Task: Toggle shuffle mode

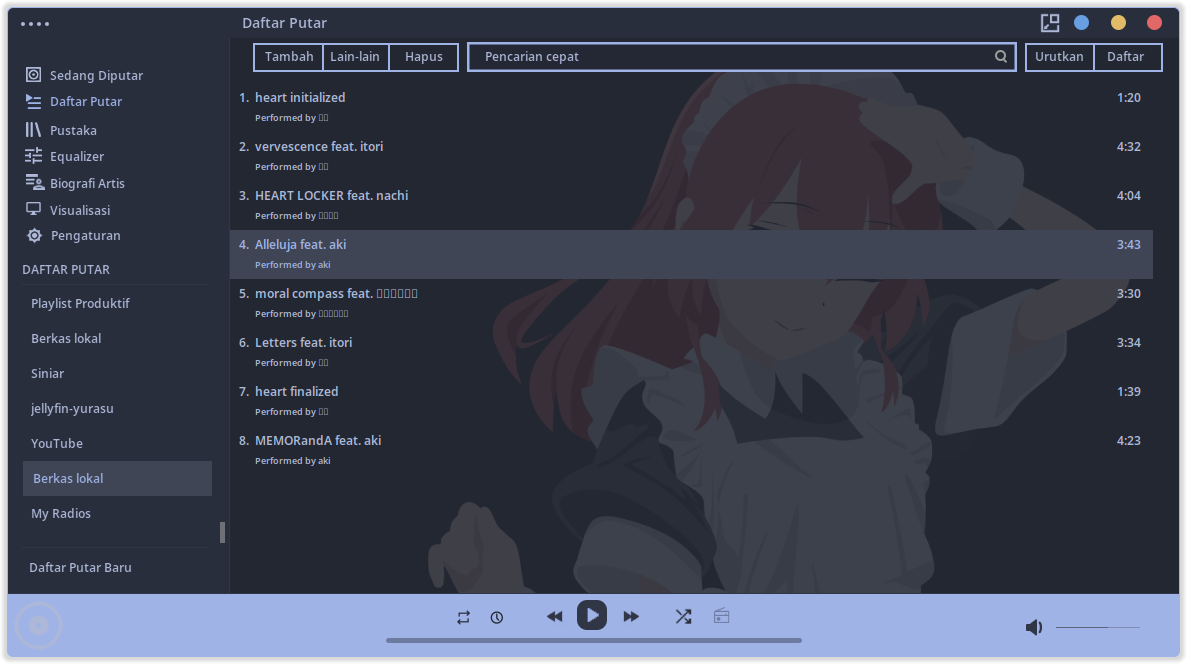Action: (684, 616)
